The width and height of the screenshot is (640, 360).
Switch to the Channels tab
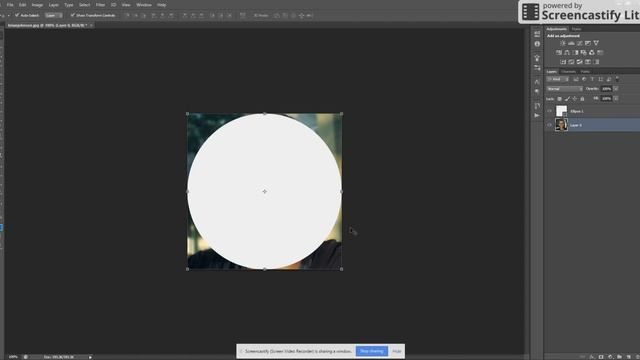[569, 72]
